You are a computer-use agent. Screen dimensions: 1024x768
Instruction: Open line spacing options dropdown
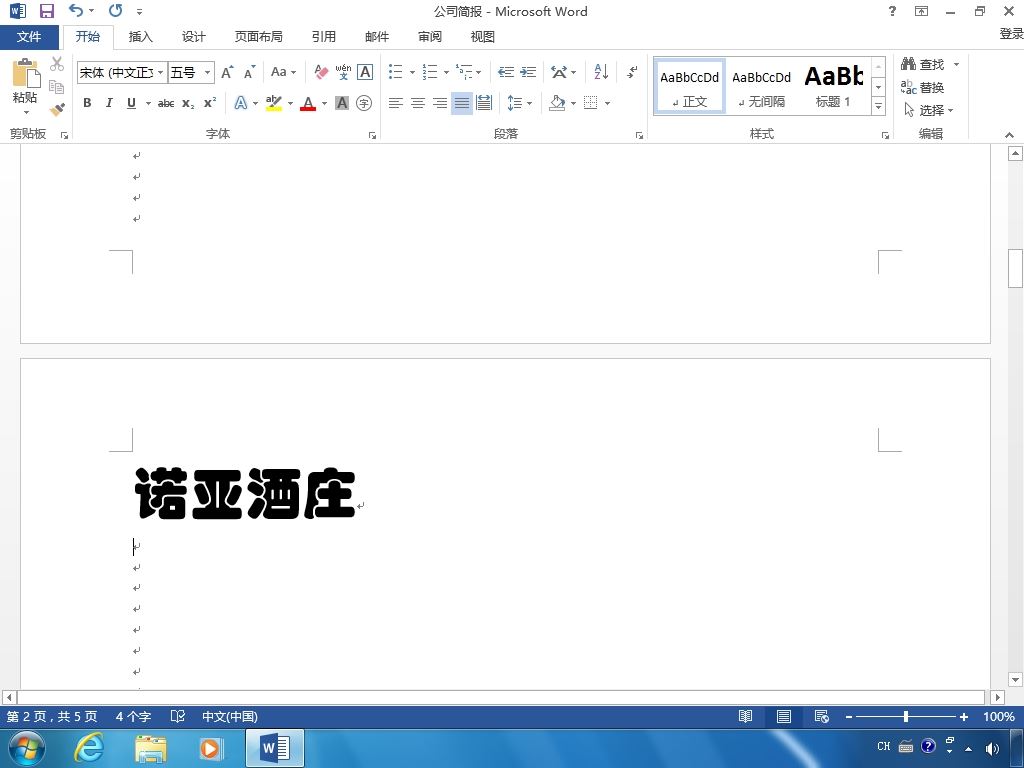(x=520, y=103)
